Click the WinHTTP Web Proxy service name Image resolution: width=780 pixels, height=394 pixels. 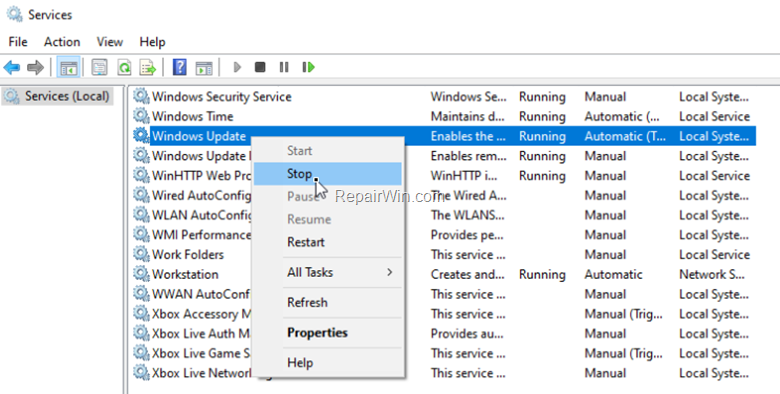coord(201,176)
